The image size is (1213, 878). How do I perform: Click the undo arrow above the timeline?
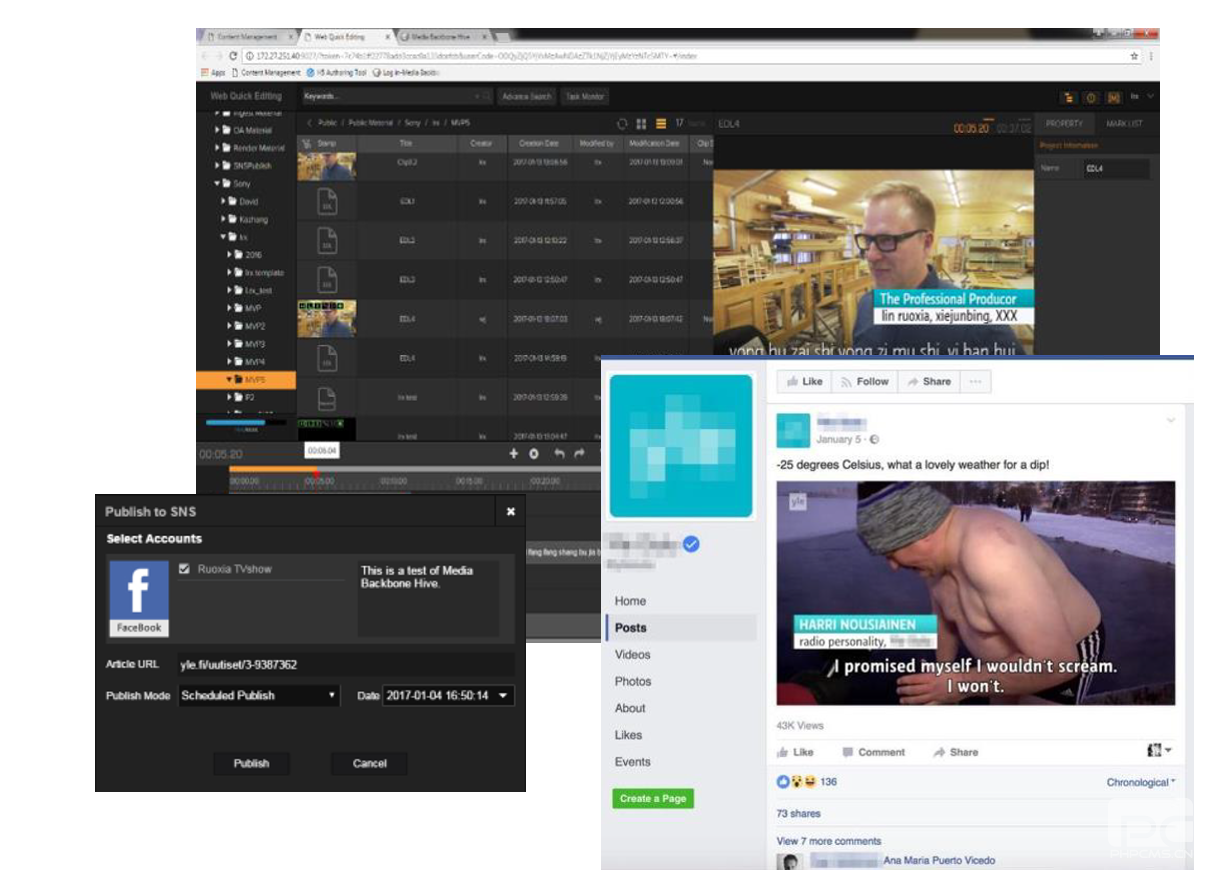click(559, 454)
